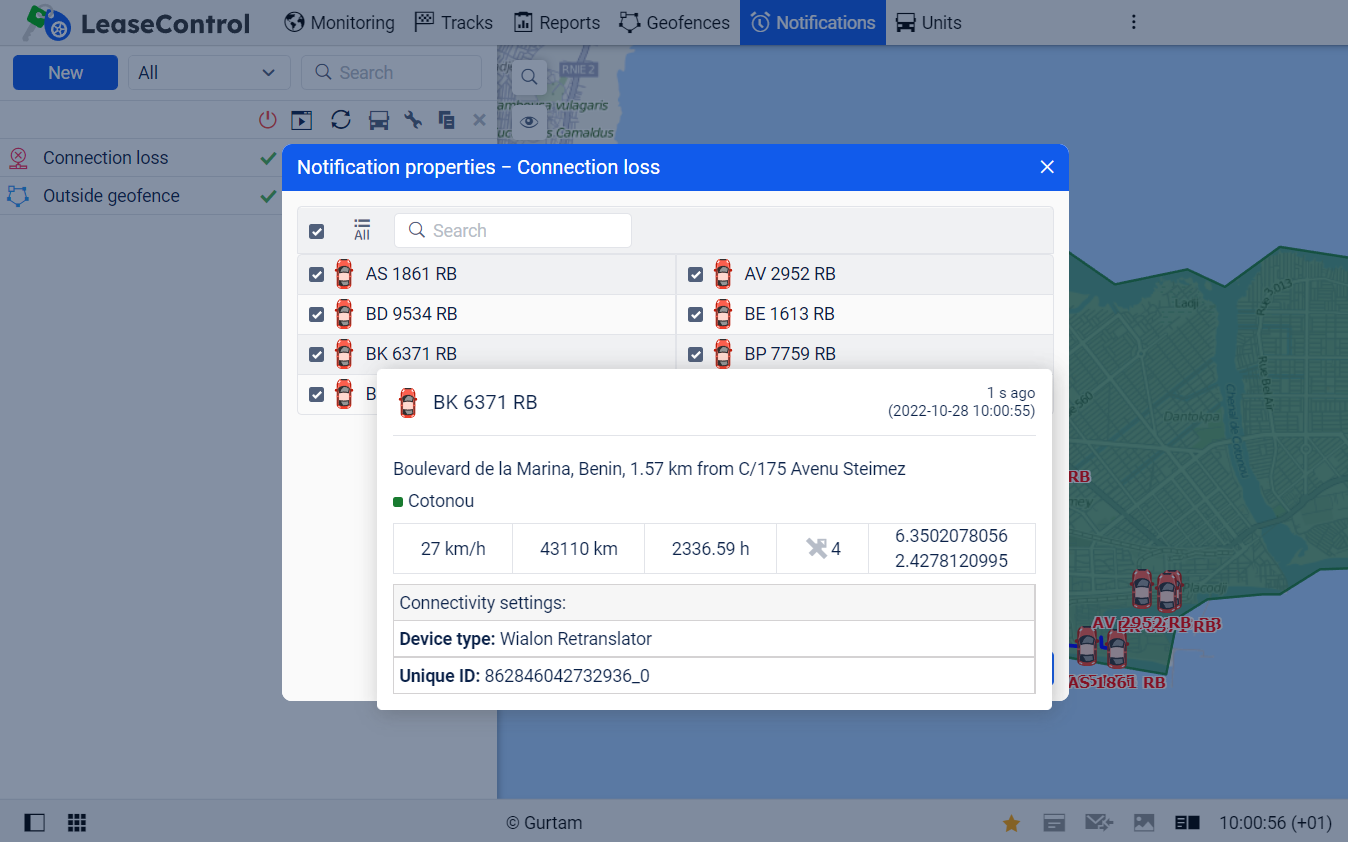Toggle the eye visibility button on map
1348x842 pixels.
[x=529, y=122]
